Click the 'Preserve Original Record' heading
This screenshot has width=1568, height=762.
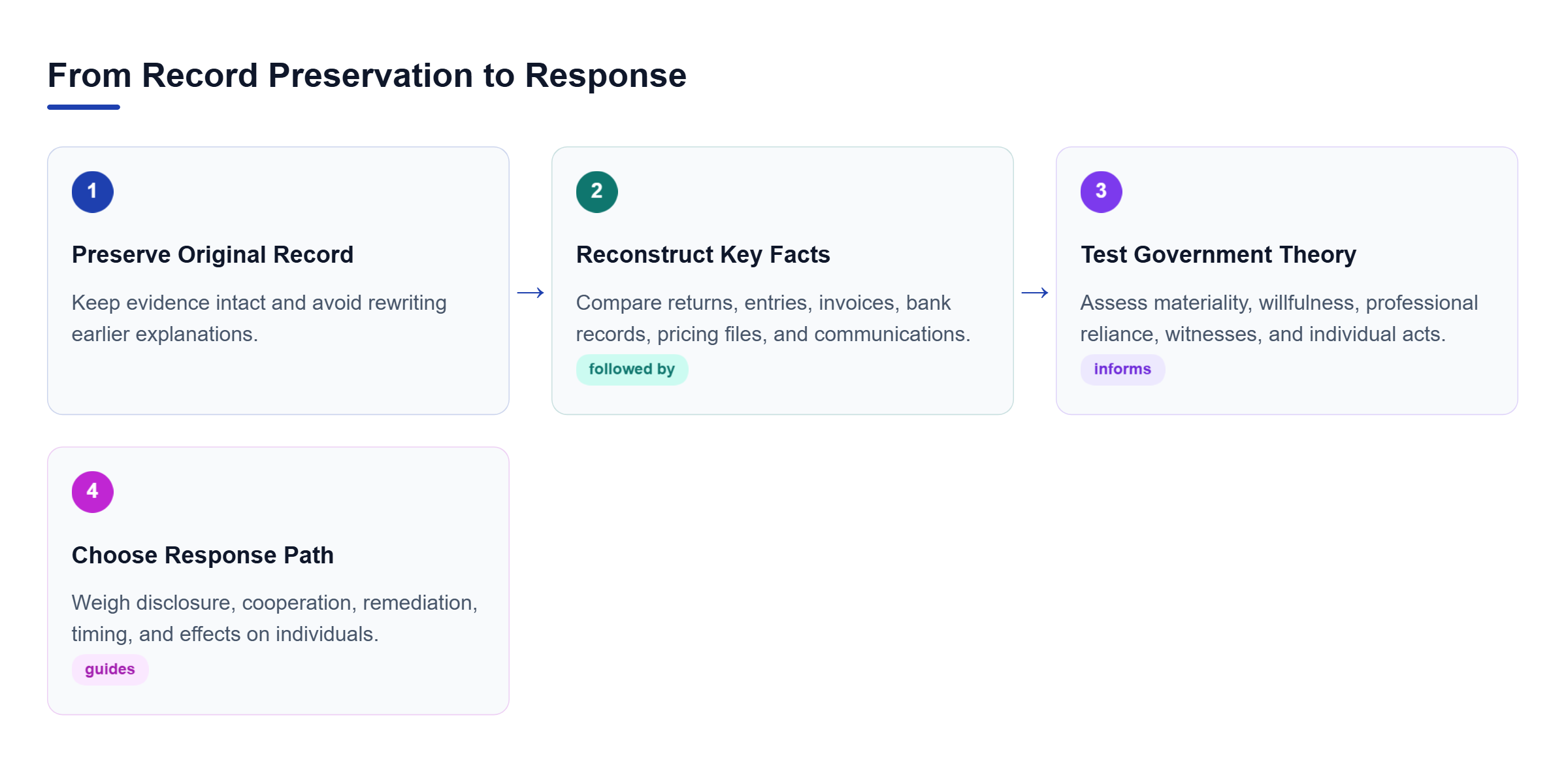212,254
